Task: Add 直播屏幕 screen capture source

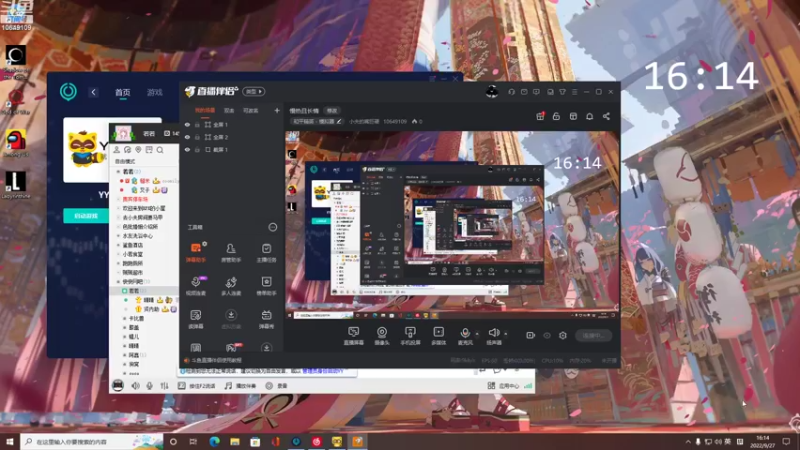Action: point(354,336)
